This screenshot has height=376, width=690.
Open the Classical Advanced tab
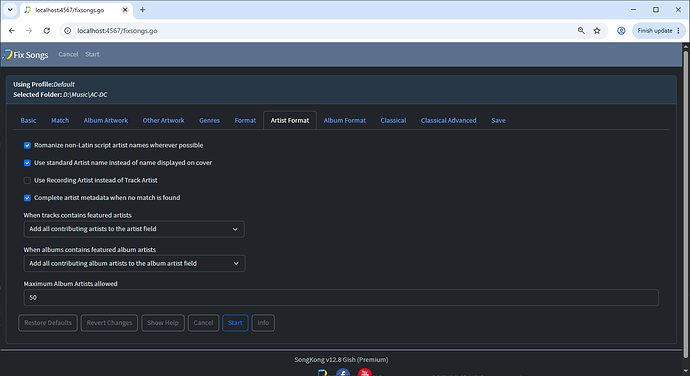[x=448, y=120]
